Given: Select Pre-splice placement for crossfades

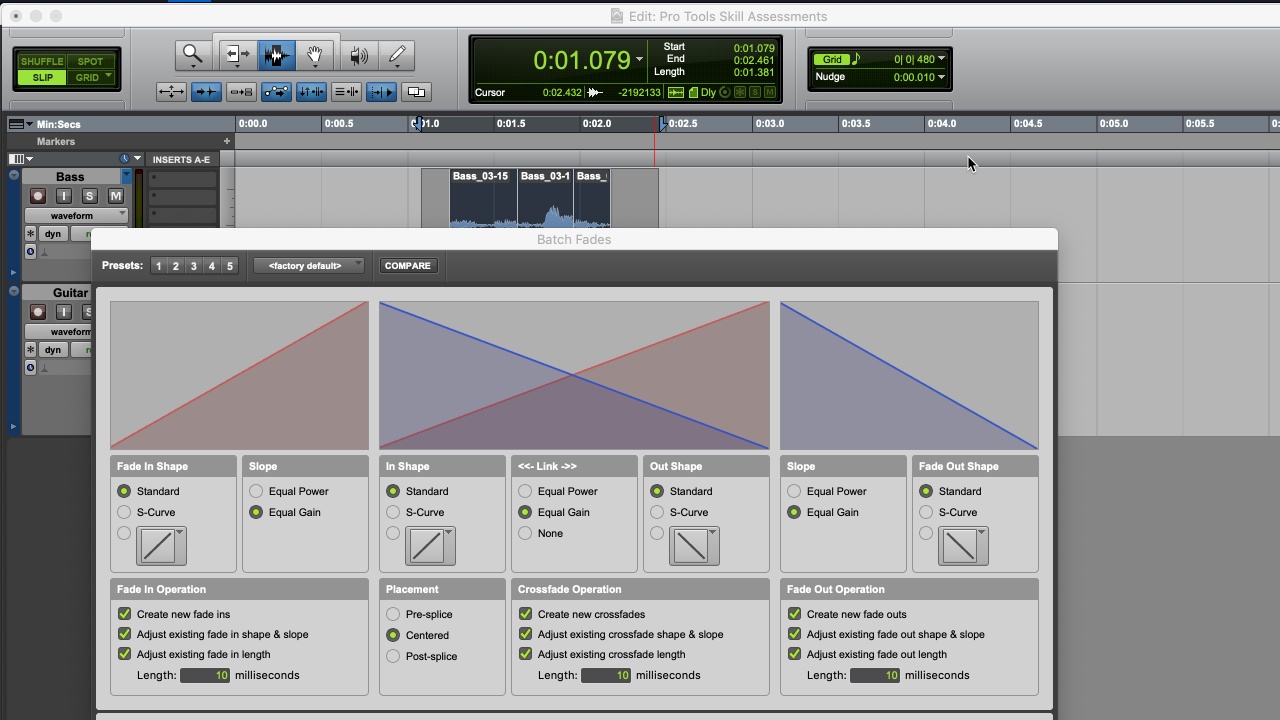Looking at the screenshot, I should [x=393, y=614].
